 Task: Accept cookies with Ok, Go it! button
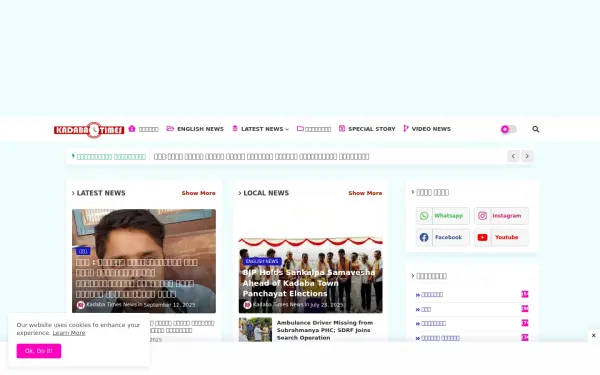pos(39,351)
